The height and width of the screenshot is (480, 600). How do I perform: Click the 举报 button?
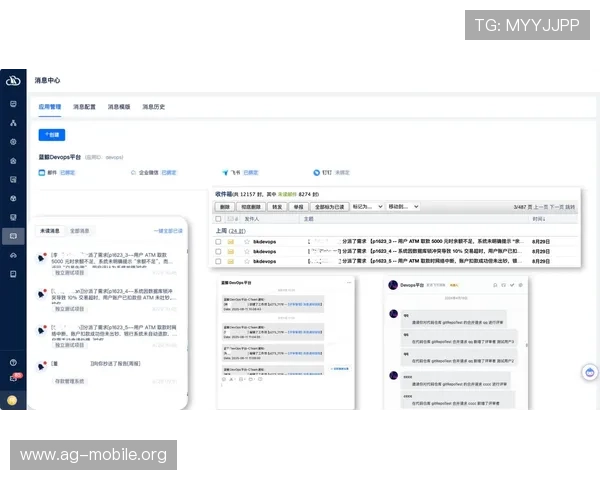point(298,207)
